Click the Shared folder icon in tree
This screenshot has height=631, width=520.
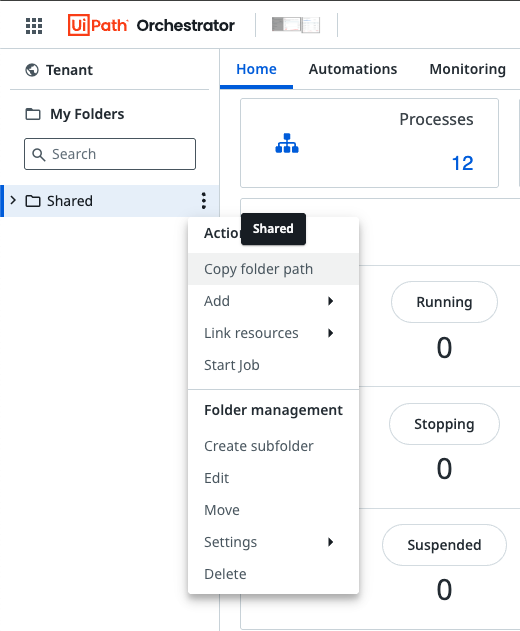click(x=33, y=201)
